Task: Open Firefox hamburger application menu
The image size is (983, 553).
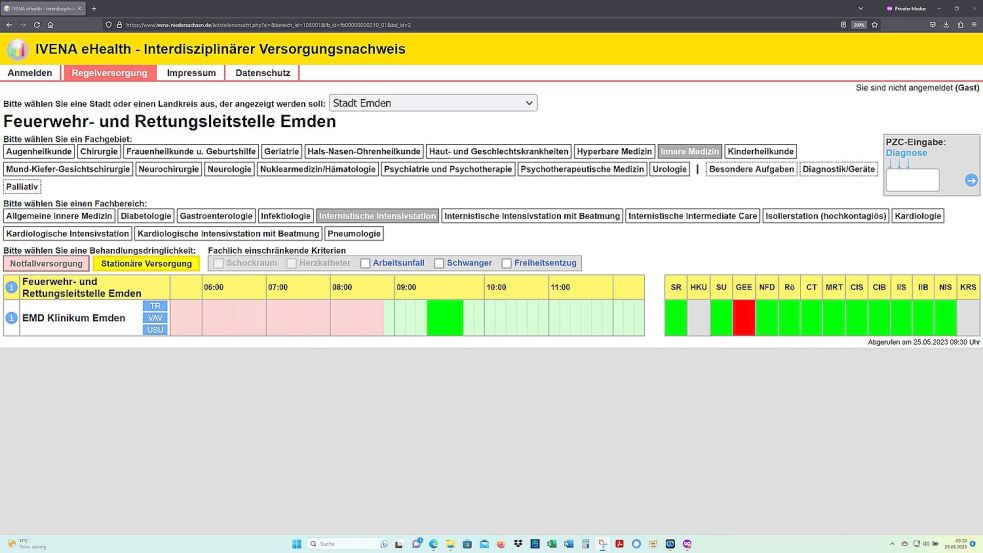Action: pyautogui.click(x=974, y=25)
